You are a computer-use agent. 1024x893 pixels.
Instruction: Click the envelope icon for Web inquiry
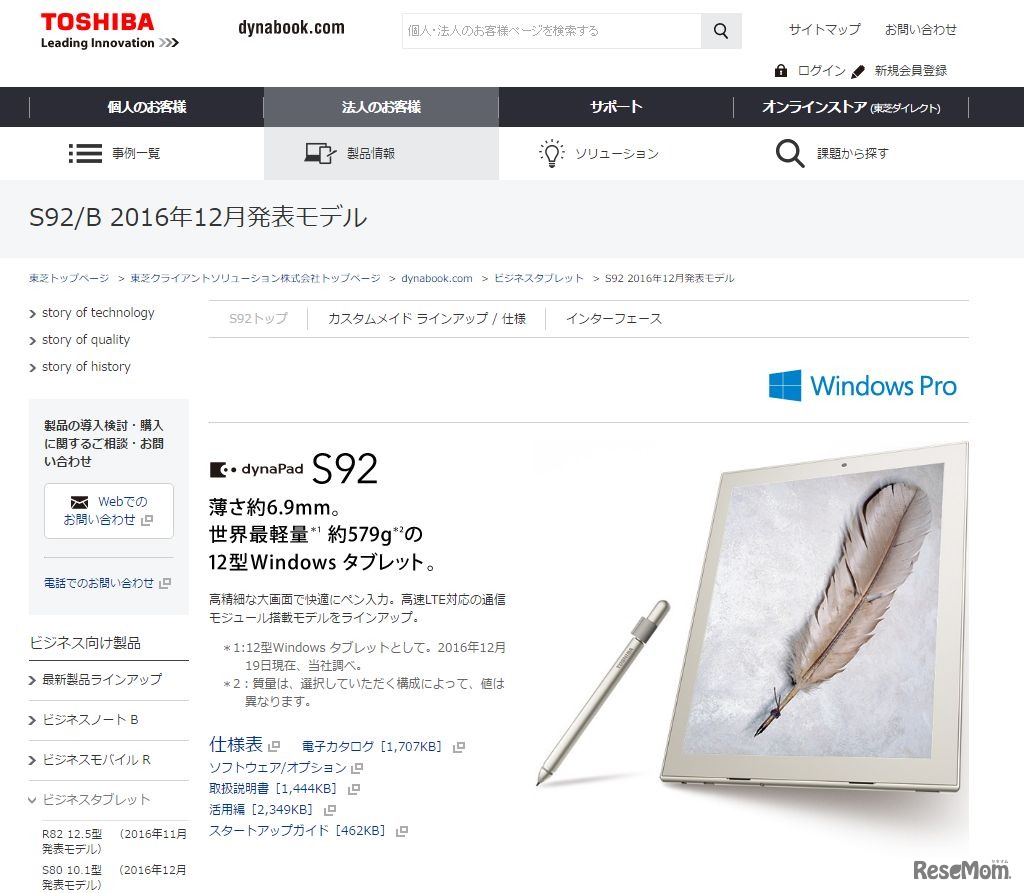pos(79,502)
